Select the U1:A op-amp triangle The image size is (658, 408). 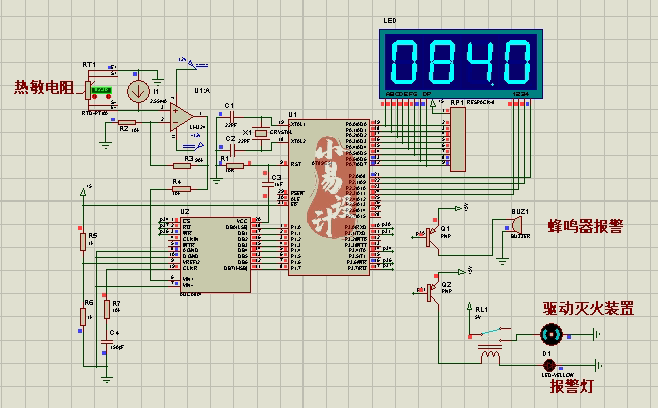pos(182,117)
